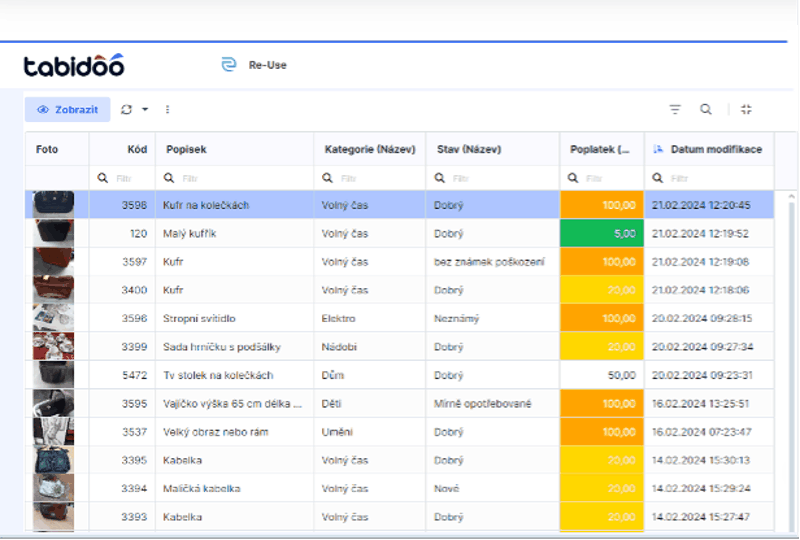
Task: Click the Kód filter input field
Action: [x=126, y=178]
